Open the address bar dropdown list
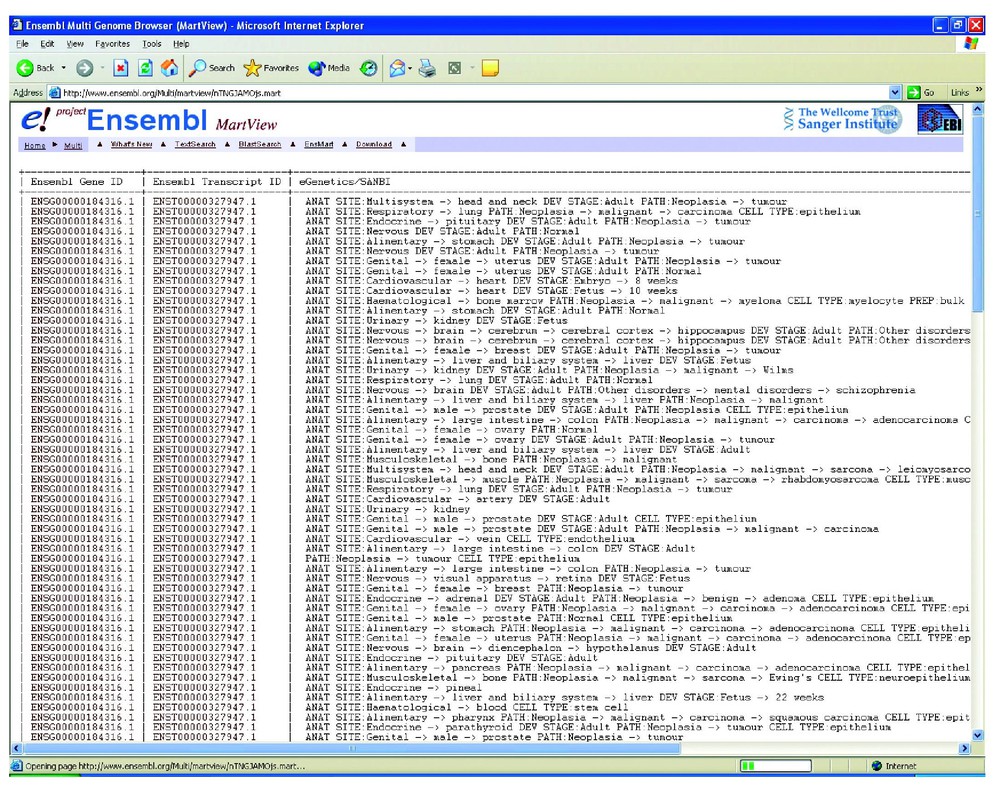The image size is (1000, 786). pos(894,92)
